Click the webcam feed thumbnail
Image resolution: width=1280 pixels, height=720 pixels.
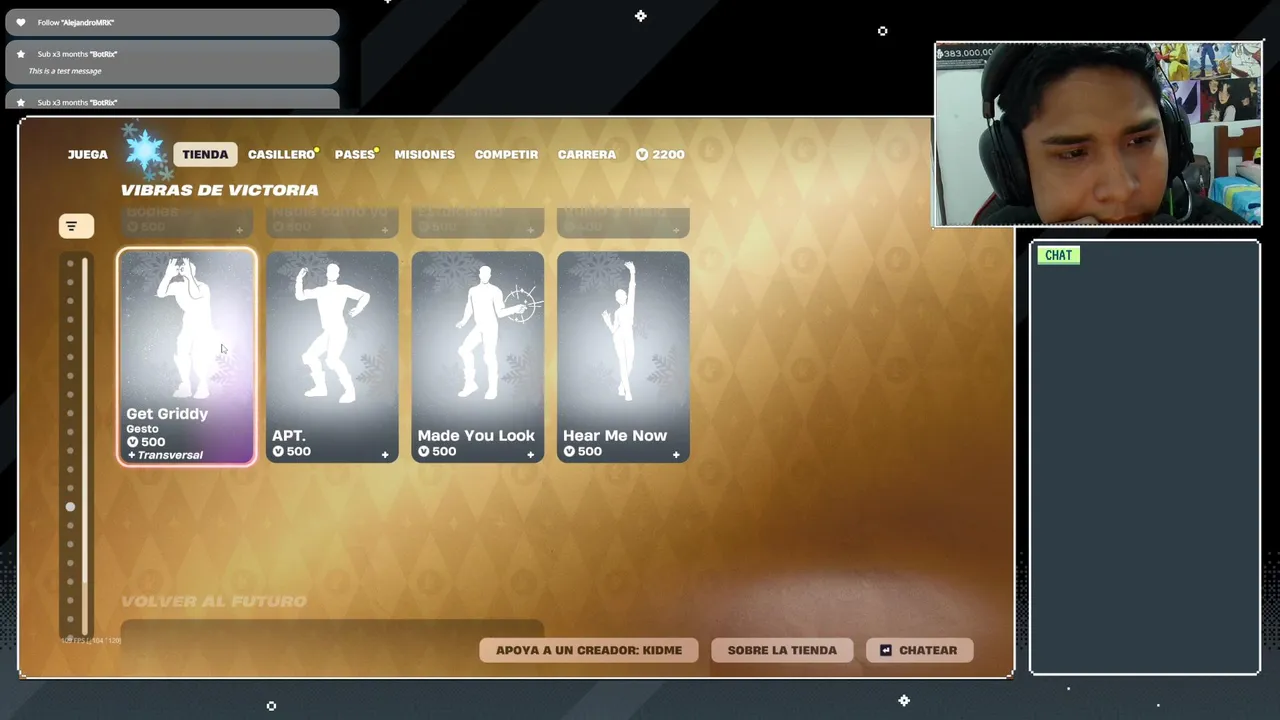coord(1098,135)
